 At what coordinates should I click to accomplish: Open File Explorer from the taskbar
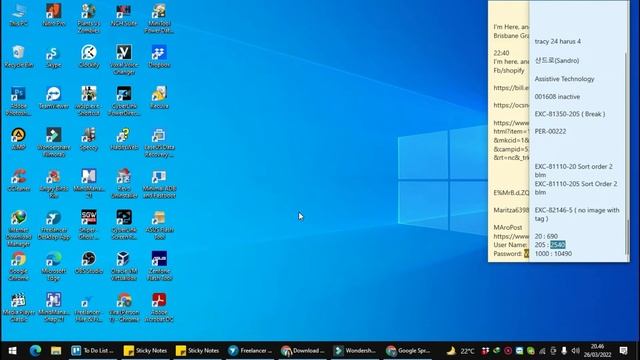click(x=56, y=351)
